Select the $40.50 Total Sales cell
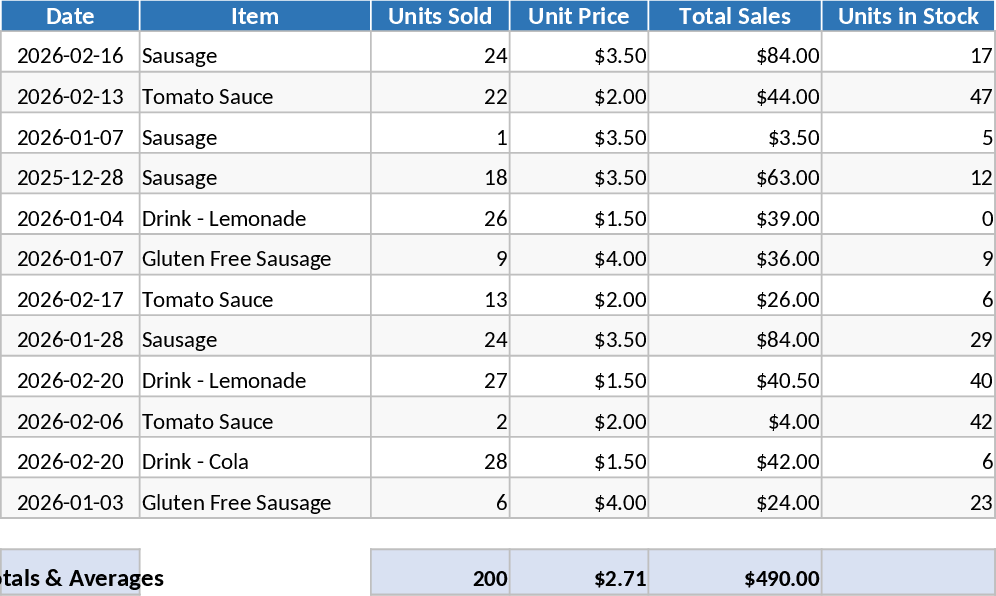This screenshot has height=596, width=996. pyautogui.click(x=735, y=381)
